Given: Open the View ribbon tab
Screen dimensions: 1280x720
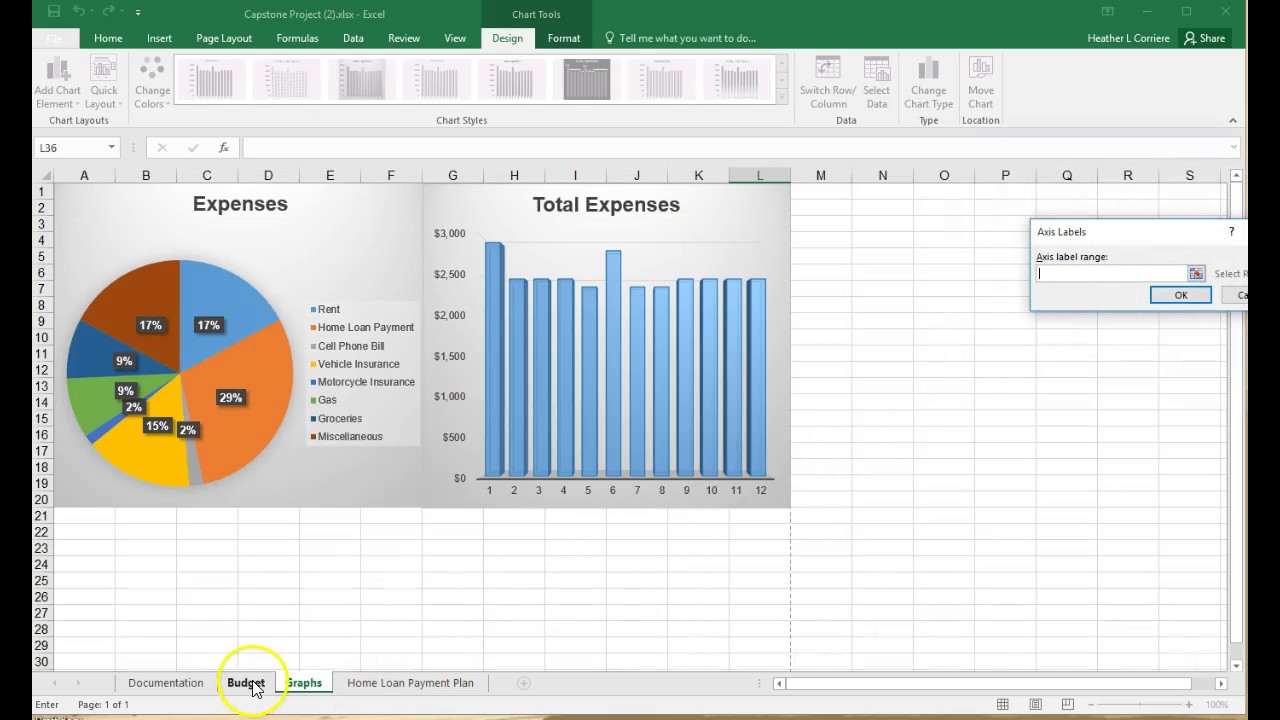Looking at the screenshot, I should coord(455,38).
